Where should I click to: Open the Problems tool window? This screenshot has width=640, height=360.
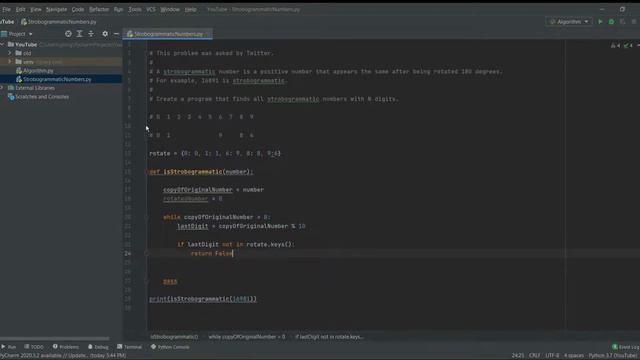point(66,347)
